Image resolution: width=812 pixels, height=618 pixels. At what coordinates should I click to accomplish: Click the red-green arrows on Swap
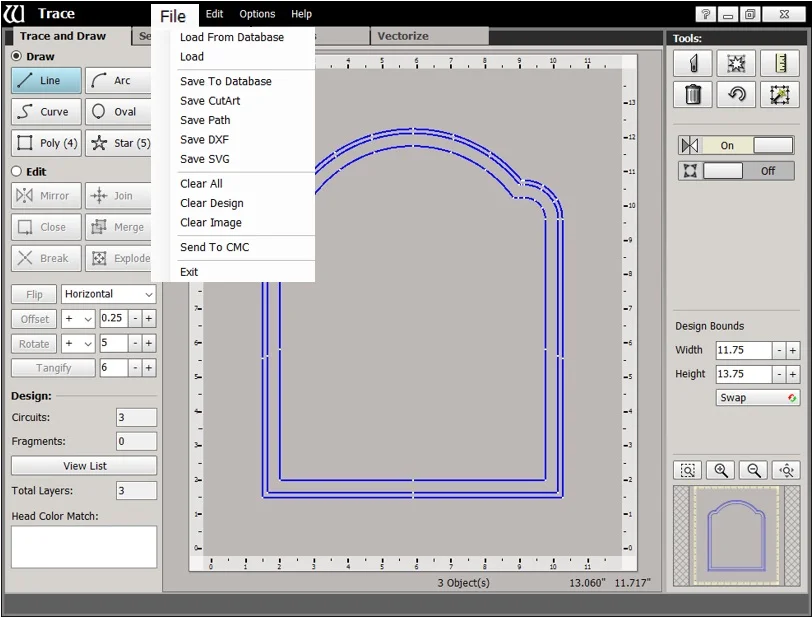coord(792,398)
